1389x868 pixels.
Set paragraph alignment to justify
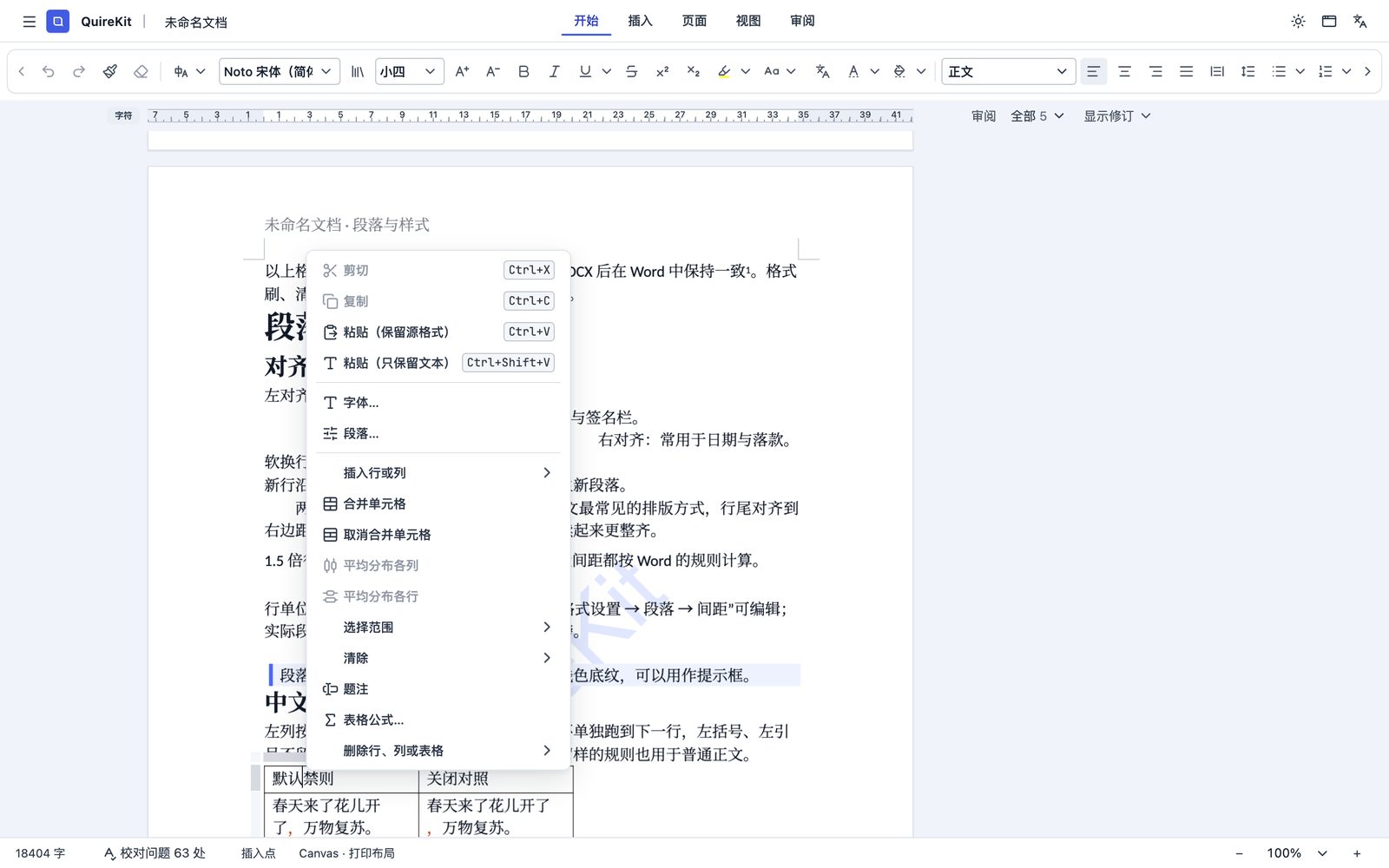click(x=1186, y=71)
